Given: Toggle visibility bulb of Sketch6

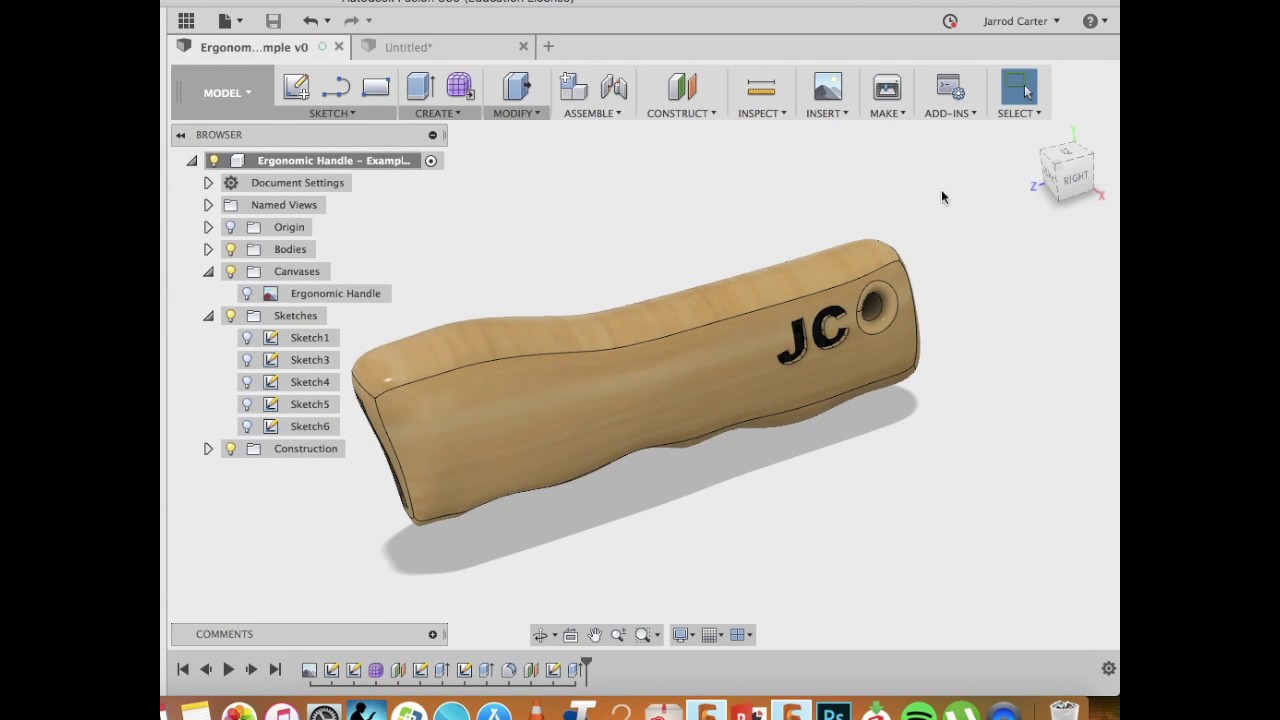Looking at the screenshot, I should pos(247,426).
